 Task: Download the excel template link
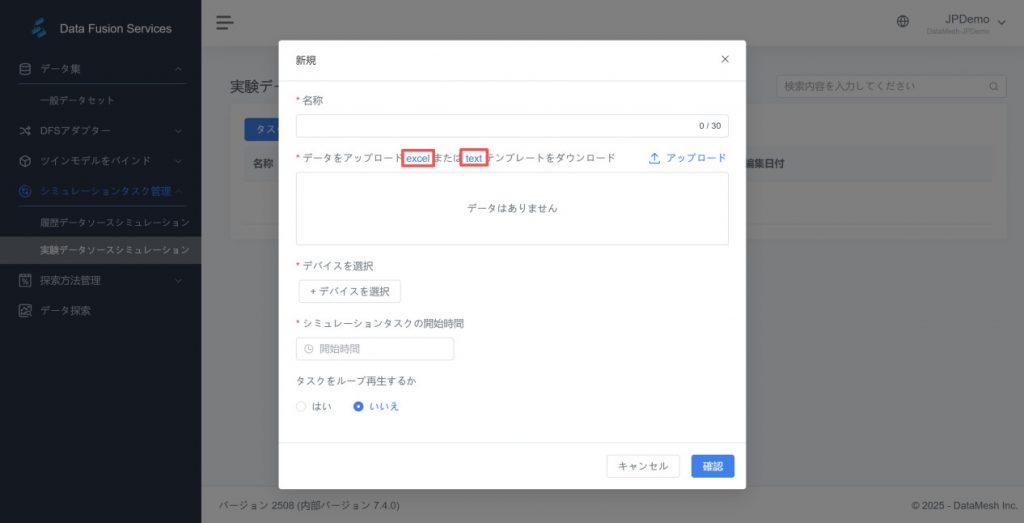click(x=417, y=158)
